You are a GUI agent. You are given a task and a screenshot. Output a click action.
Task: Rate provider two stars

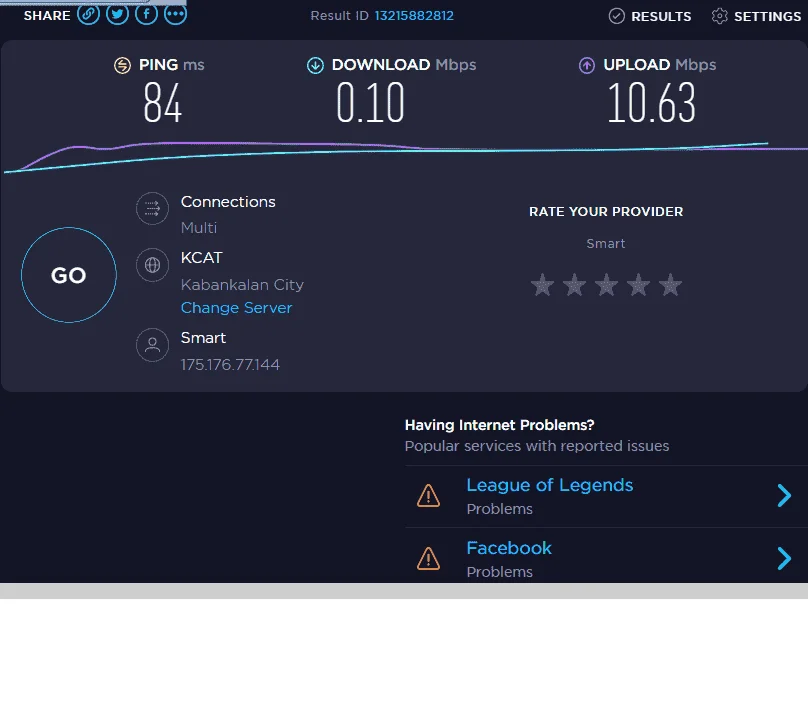574,285
